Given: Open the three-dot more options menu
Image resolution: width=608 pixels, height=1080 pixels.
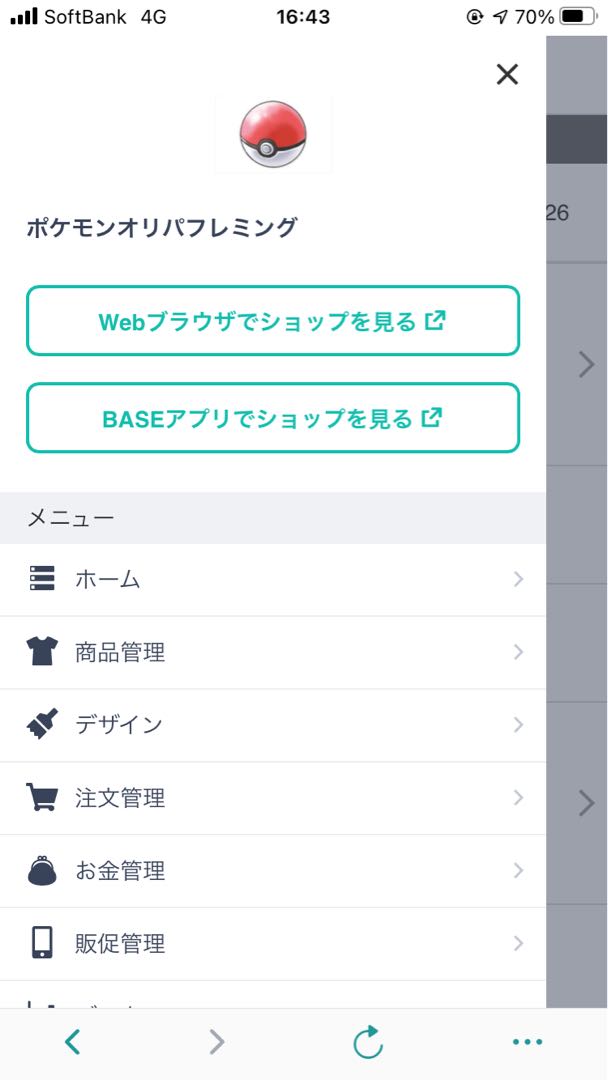Looking at the screenshot, I should click(527, 1043).
